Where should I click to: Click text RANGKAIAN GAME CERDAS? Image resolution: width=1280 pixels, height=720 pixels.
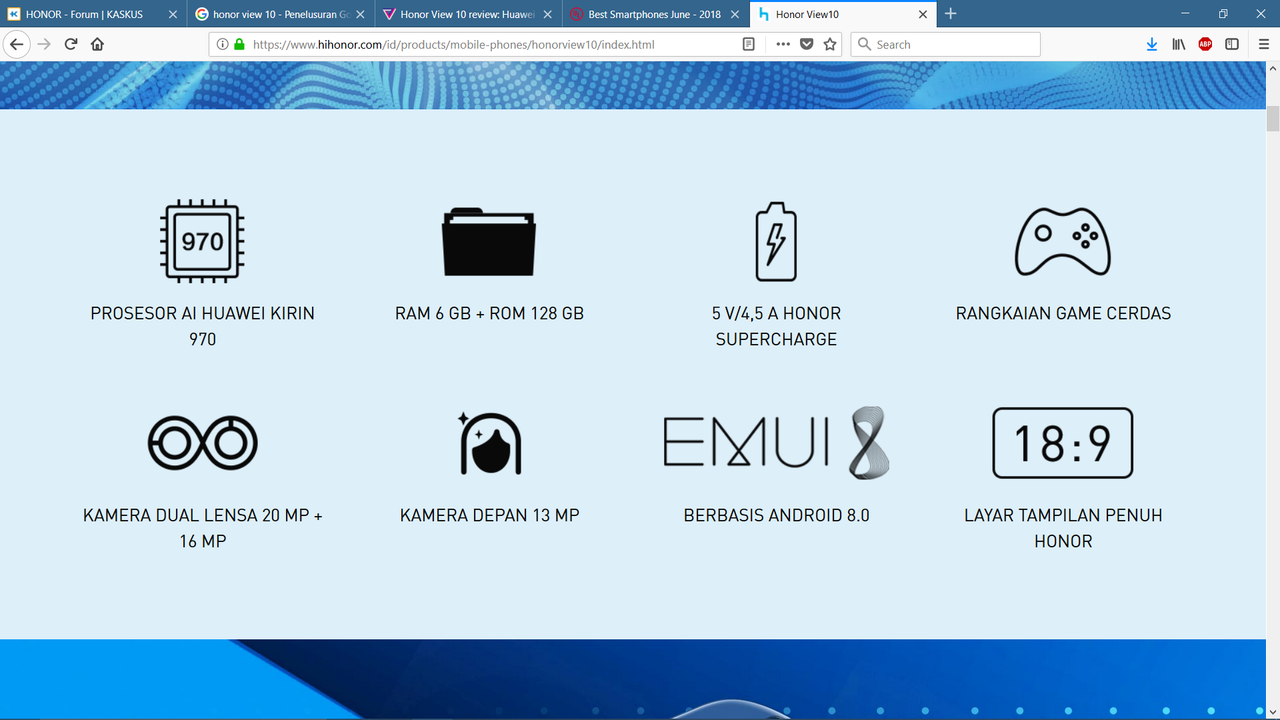(1063, 313)
